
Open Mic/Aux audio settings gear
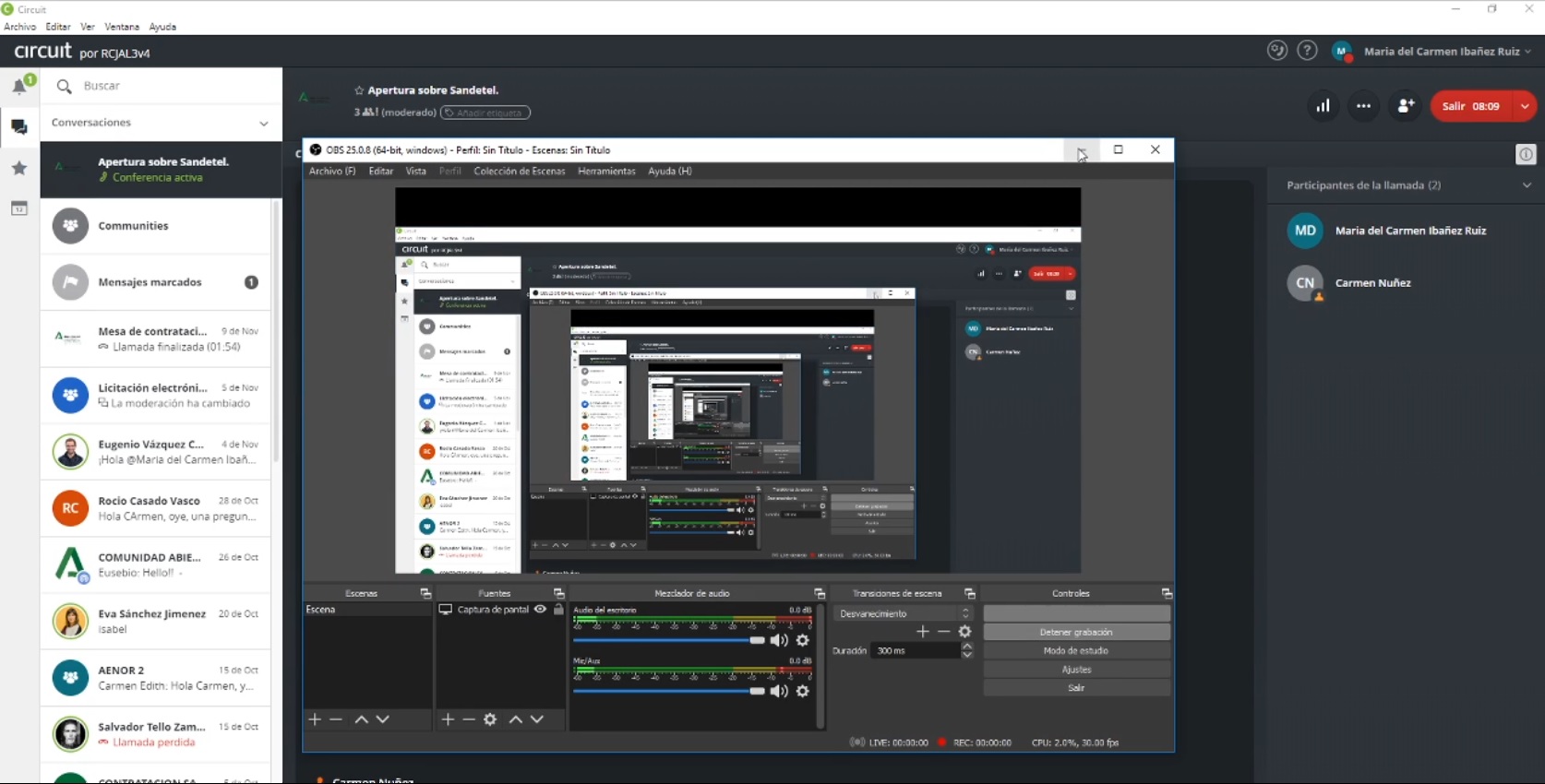tap(803, 691)
